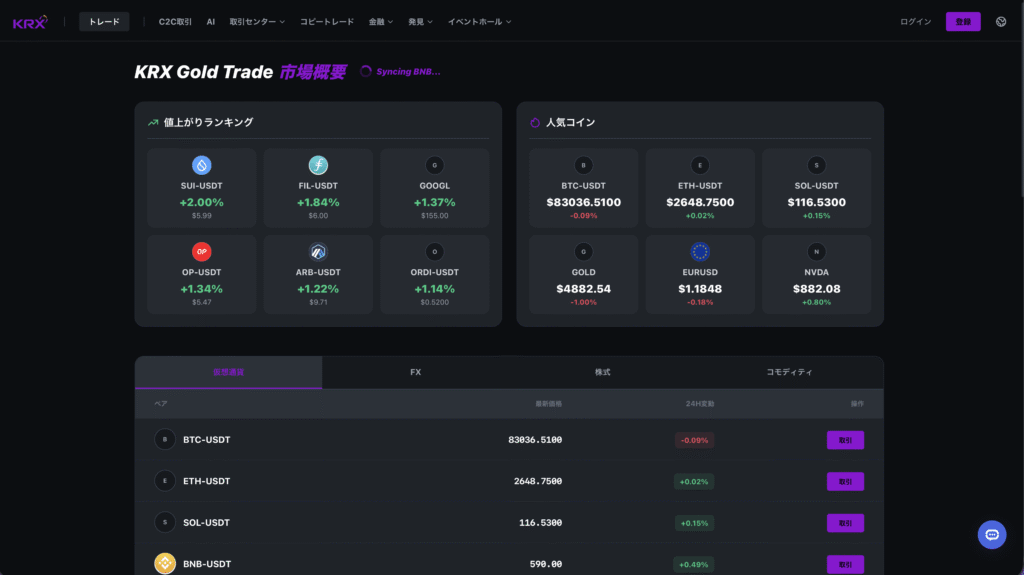Switch to the 株式 tab
The width and height of the screenshot is (1024, 575).
pyautogui.click(x=602, y=372)
